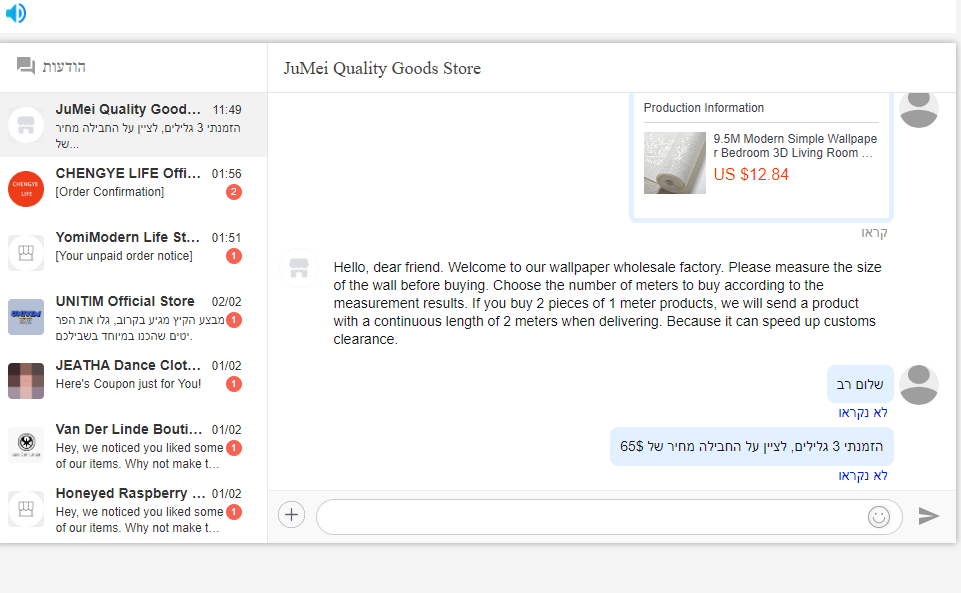Focus the message text input field
Screen dimensions: 961x593
pos(590,516)
